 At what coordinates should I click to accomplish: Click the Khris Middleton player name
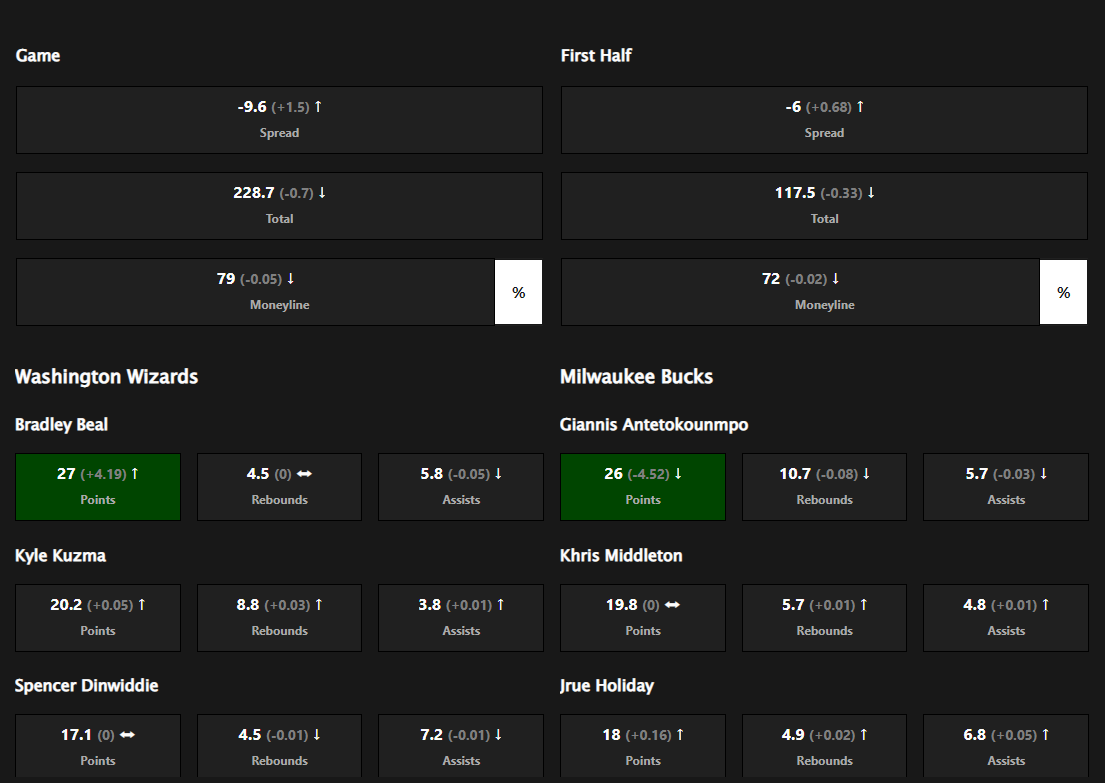tap(621, 556)
